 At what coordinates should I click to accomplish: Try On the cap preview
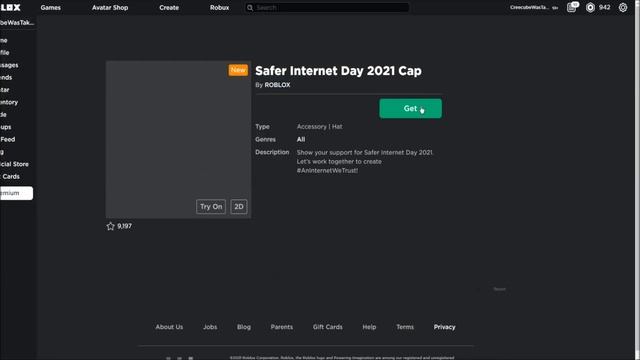(x=211, y=207)
